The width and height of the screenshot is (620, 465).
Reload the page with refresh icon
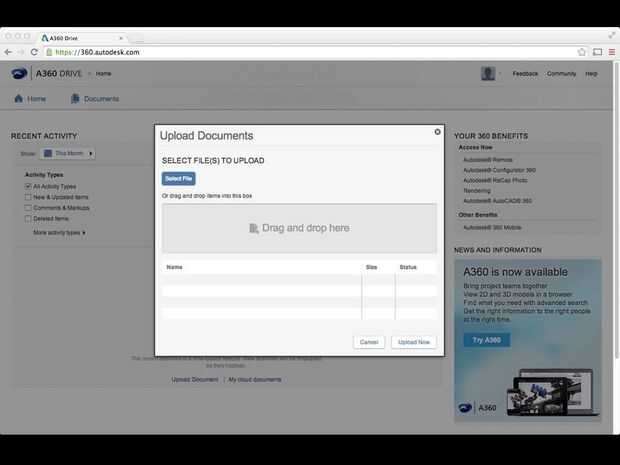click(34, 52)
